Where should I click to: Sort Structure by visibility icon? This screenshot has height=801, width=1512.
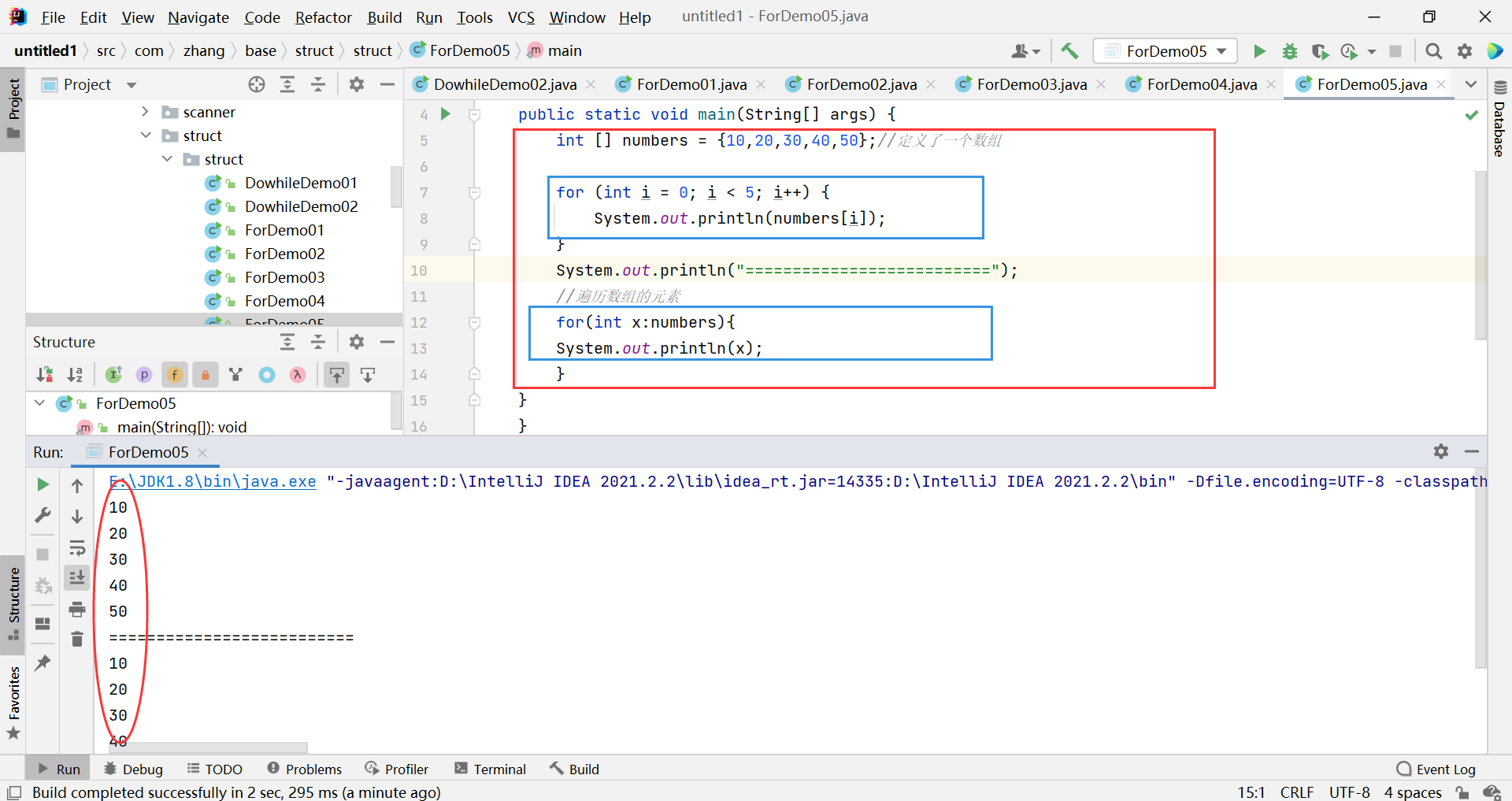coord(45,375)
